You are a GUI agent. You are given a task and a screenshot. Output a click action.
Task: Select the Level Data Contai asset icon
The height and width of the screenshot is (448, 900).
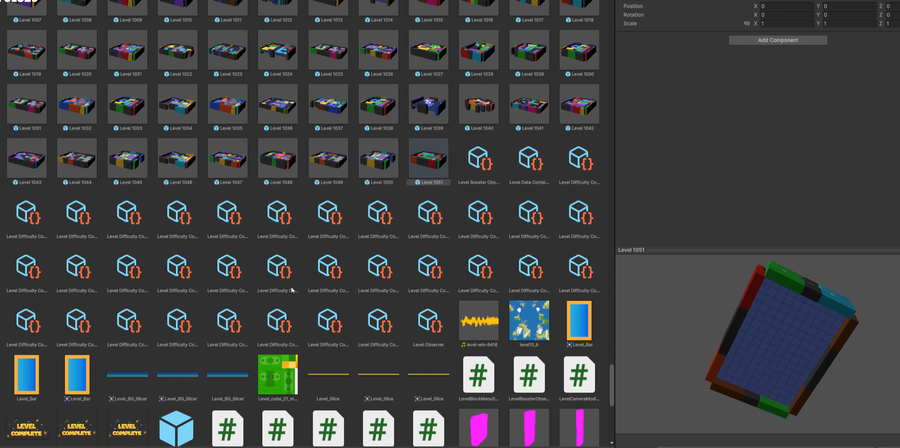[528, 158]
